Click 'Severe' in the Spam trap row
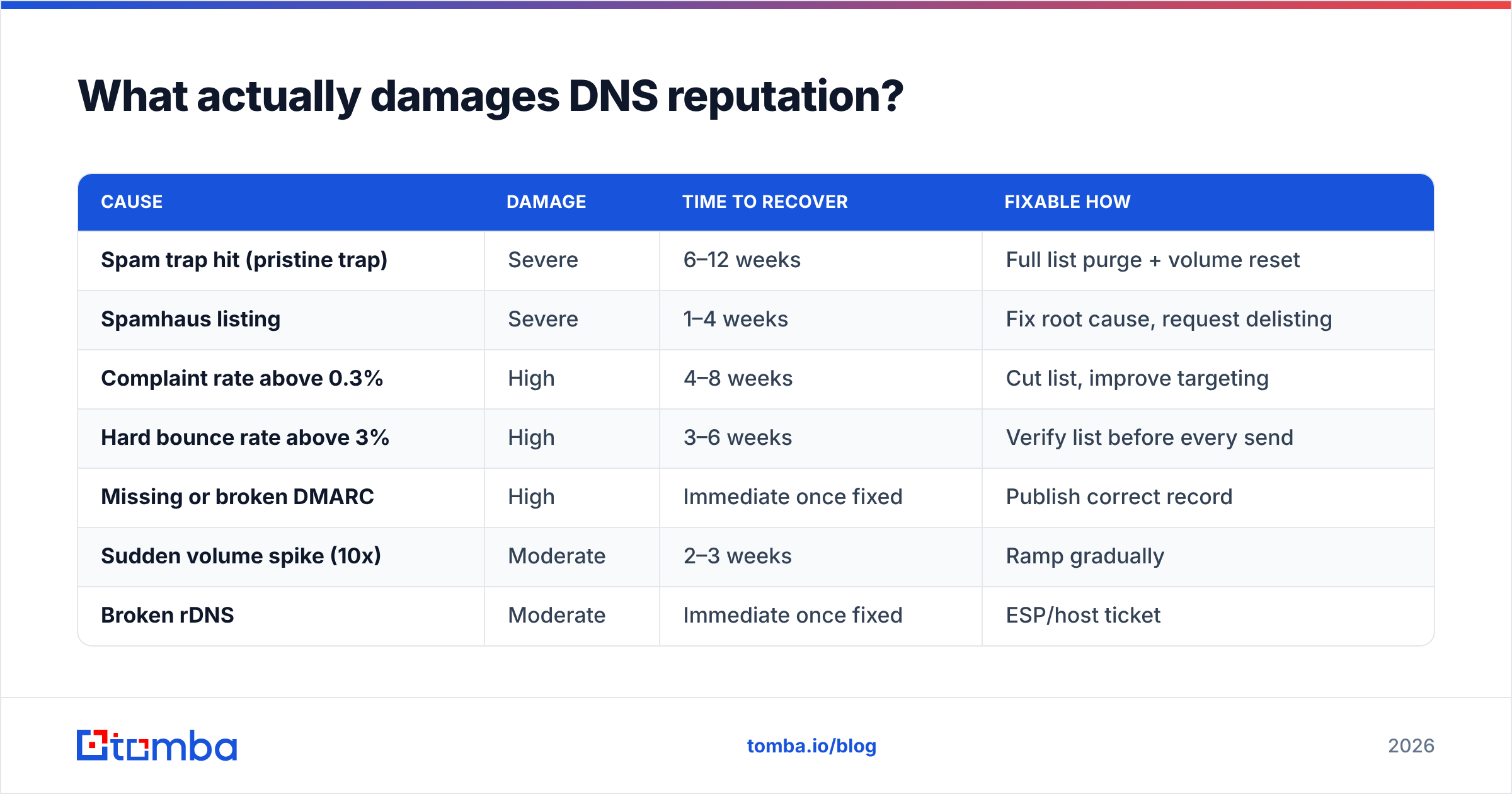The image size is (1512, 794). [543, 260]
